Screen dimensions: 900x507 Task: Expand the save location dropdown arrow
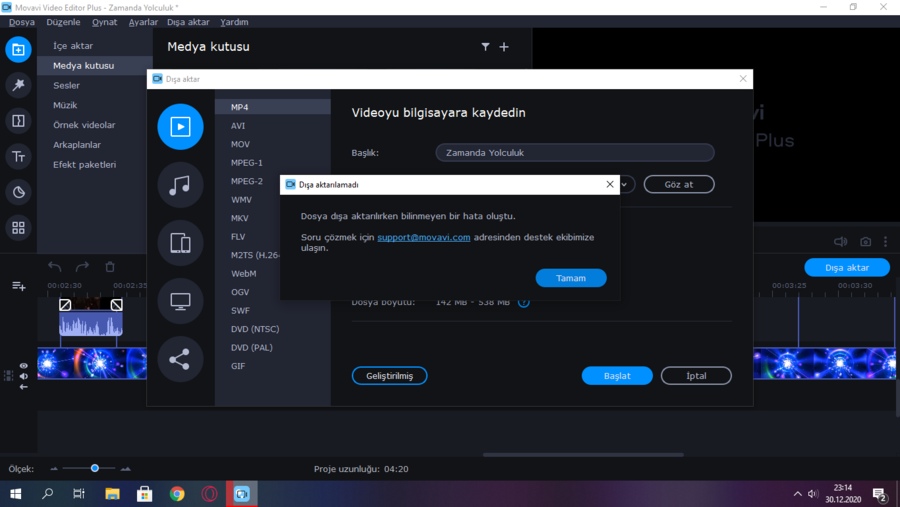(x=624, y=185)
